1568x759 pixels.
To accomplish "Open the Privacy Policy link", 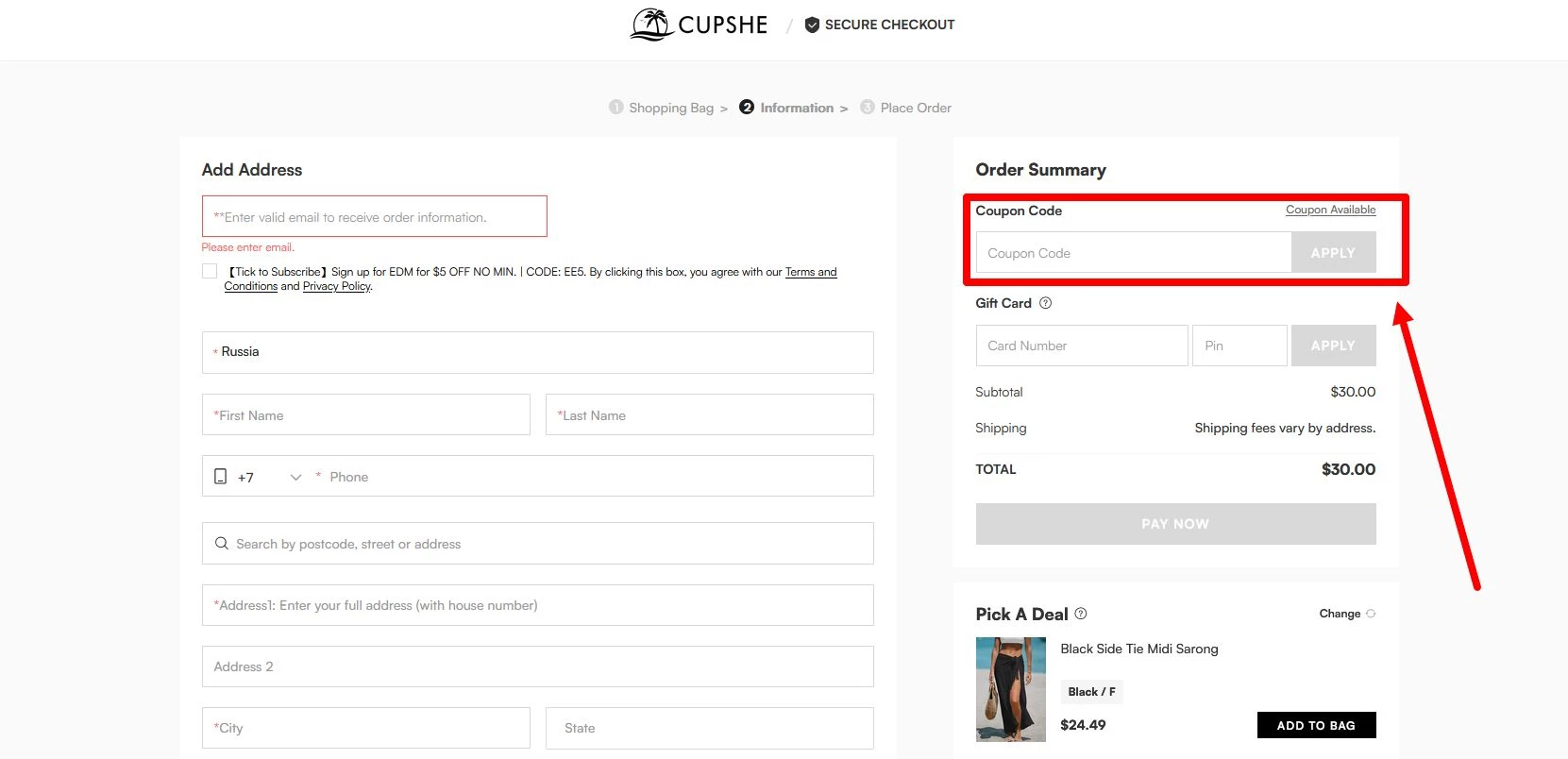I will tap(337, 286).
